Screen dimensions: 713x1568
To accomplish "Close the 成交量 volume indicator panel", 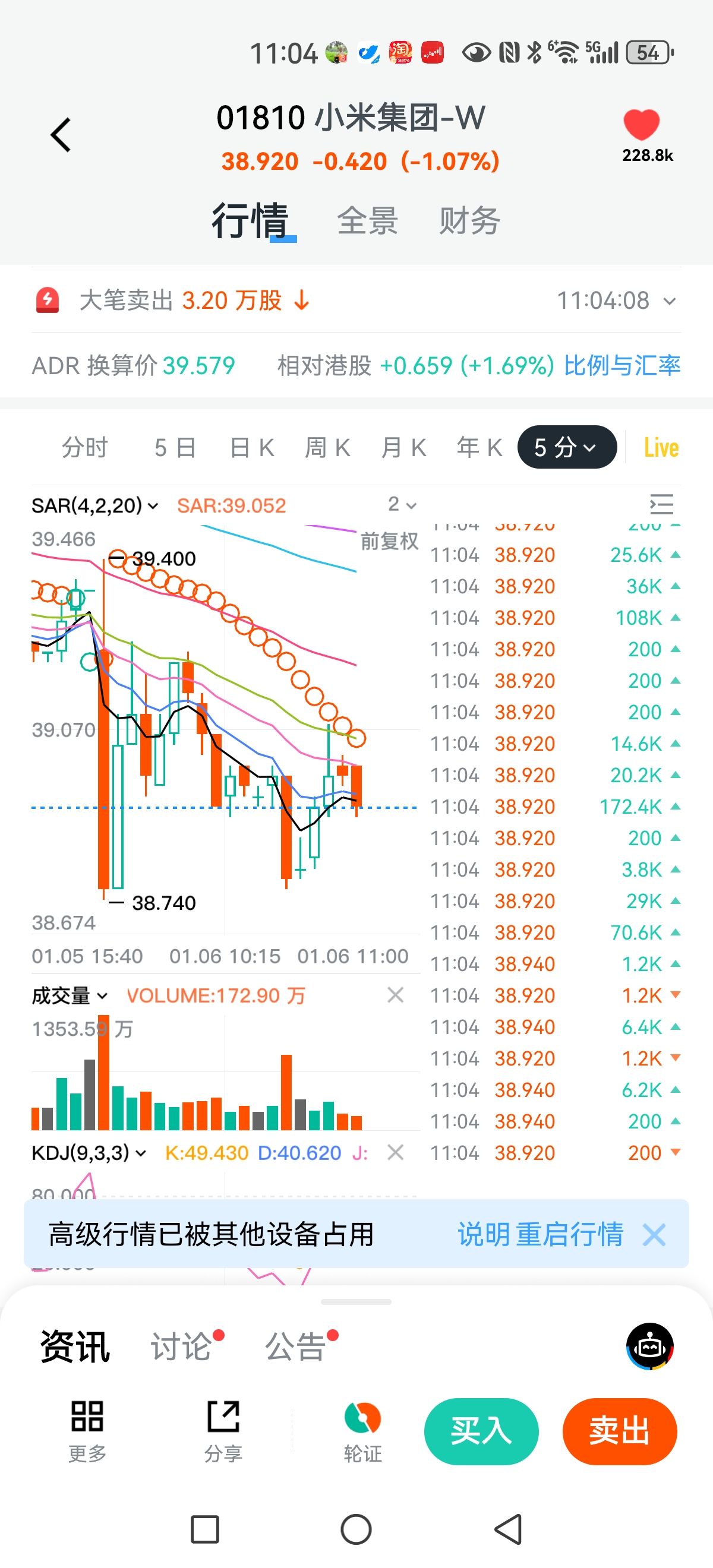I will tap(396, 995).
